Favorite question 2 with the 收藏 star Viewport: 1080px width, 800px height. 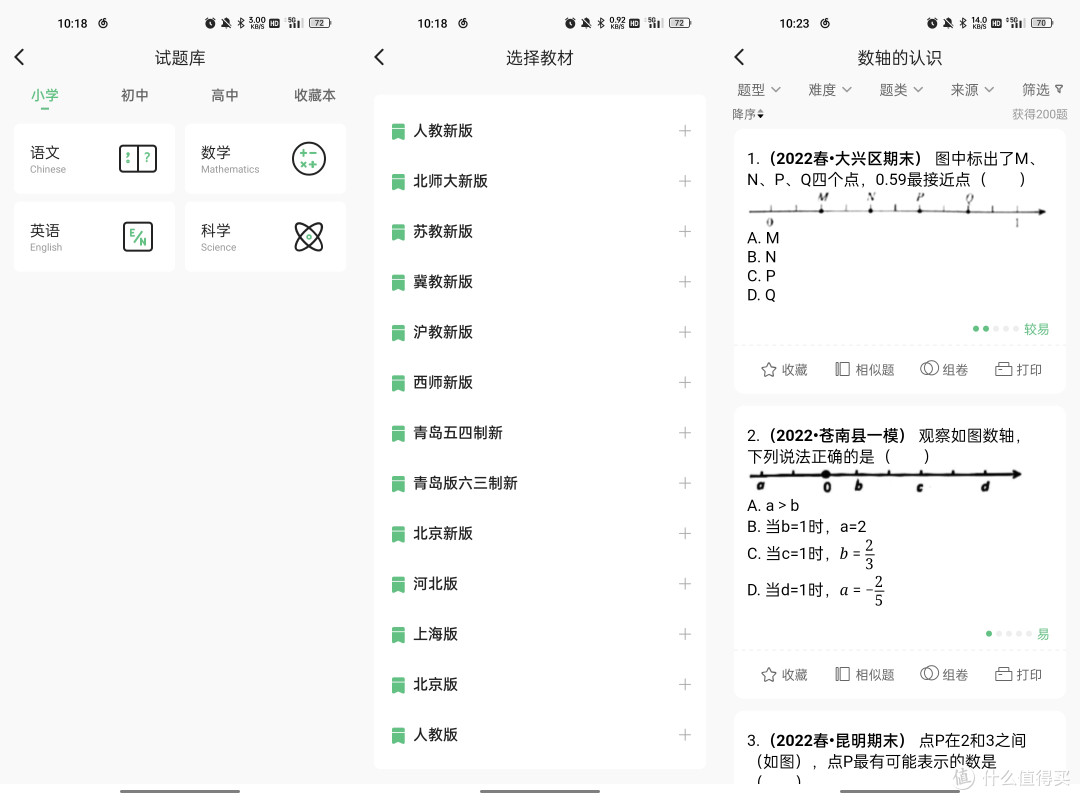784,674
